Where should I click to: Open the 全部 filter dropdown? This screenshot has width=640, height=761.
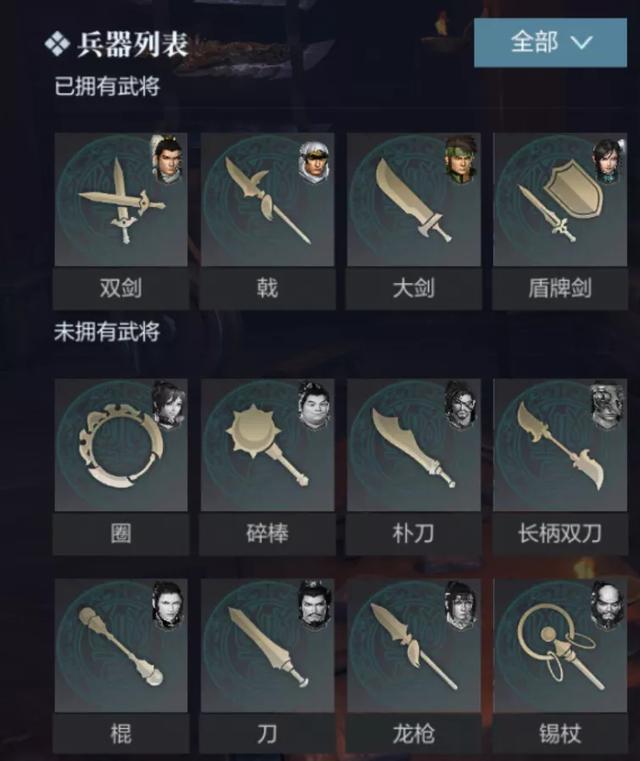[550, 43]
